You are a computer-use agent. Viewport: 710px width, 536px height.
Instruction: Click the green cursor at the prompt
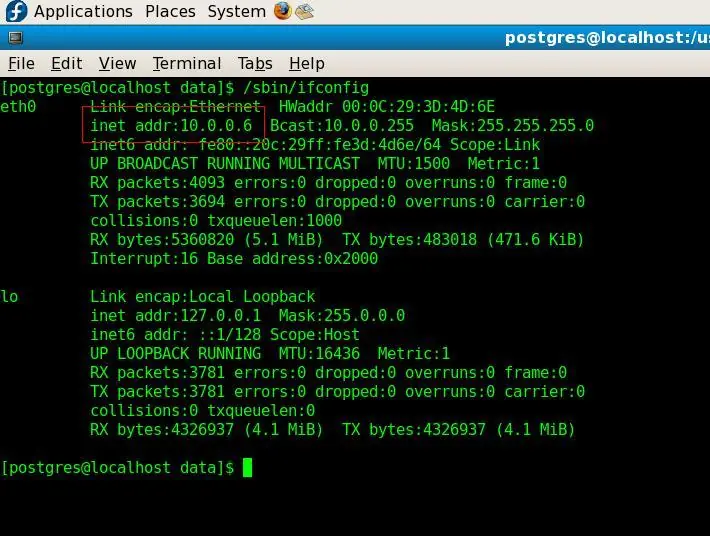247,467
